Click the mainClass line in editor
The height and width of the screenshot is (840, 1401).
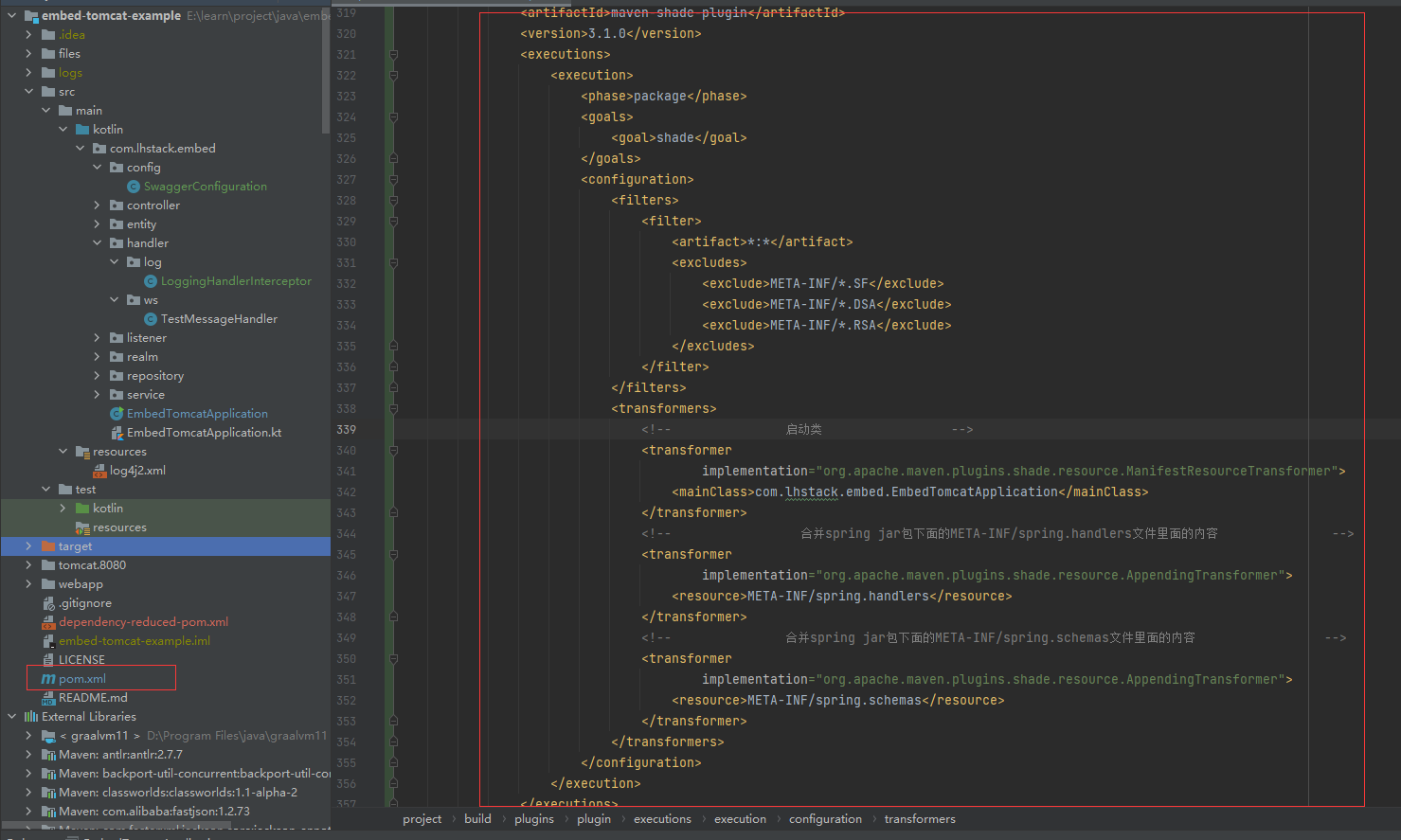910,492
